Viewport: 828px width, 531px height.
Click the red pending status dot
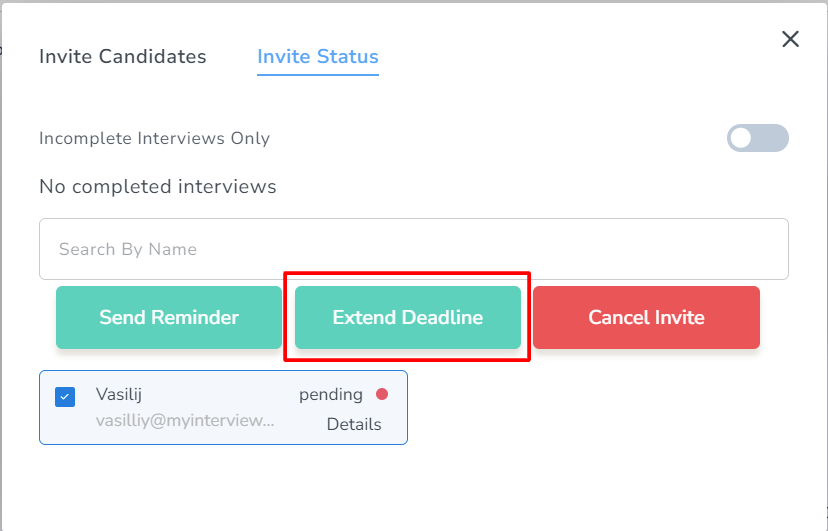[382, 394]
